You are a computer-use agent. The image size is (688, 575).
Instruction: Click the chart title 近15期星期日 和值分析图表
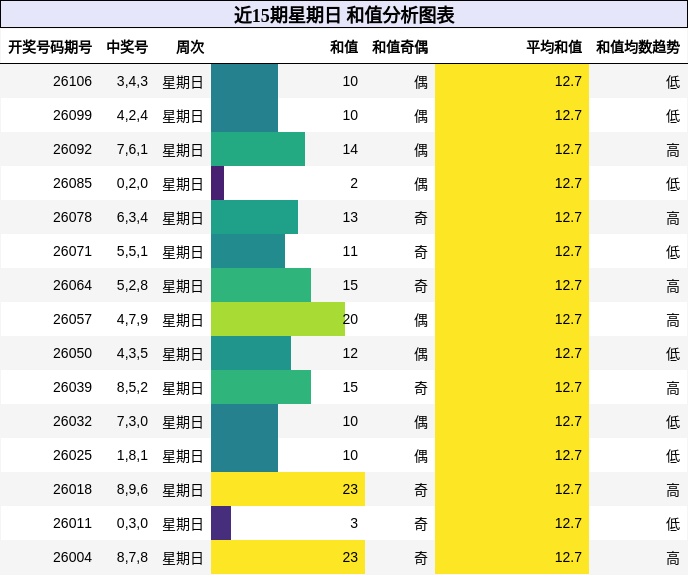pyautogui.click(x=344, y=15)
